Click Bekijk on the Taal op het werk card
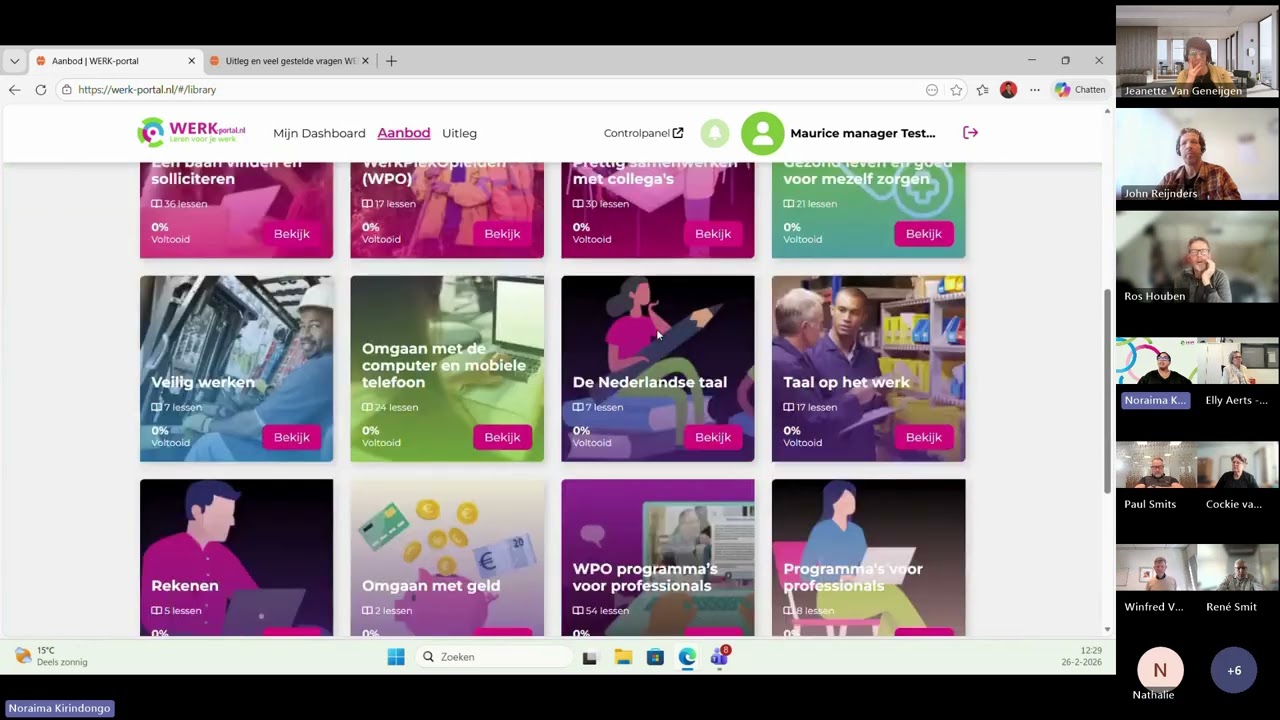This screenshot has height=720, width=1280. click(924, 437)
